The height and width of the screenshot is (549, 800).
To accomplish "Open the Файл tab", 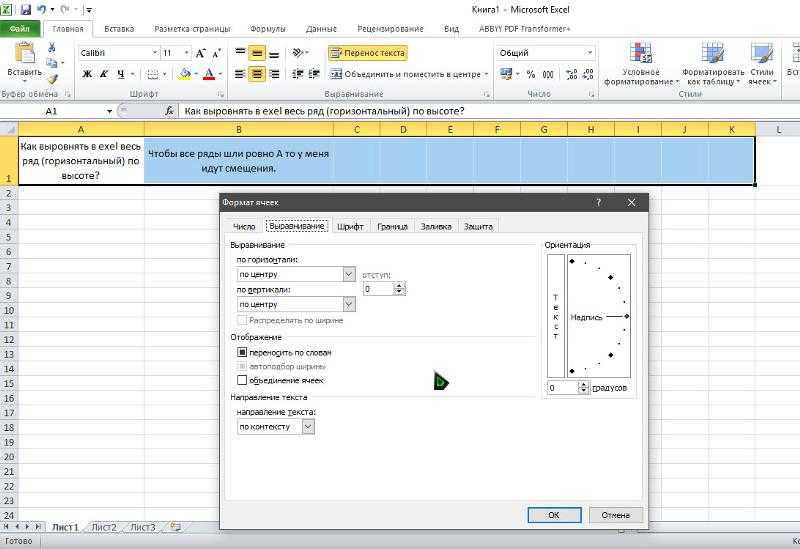I will coord(19,29).
